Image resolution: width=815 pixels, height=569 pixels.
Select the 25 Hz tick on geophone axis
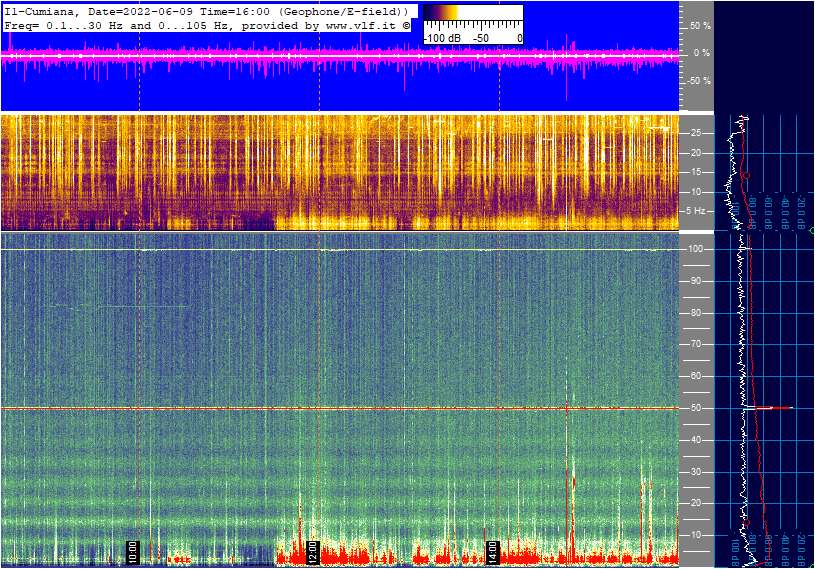point(696,133)
